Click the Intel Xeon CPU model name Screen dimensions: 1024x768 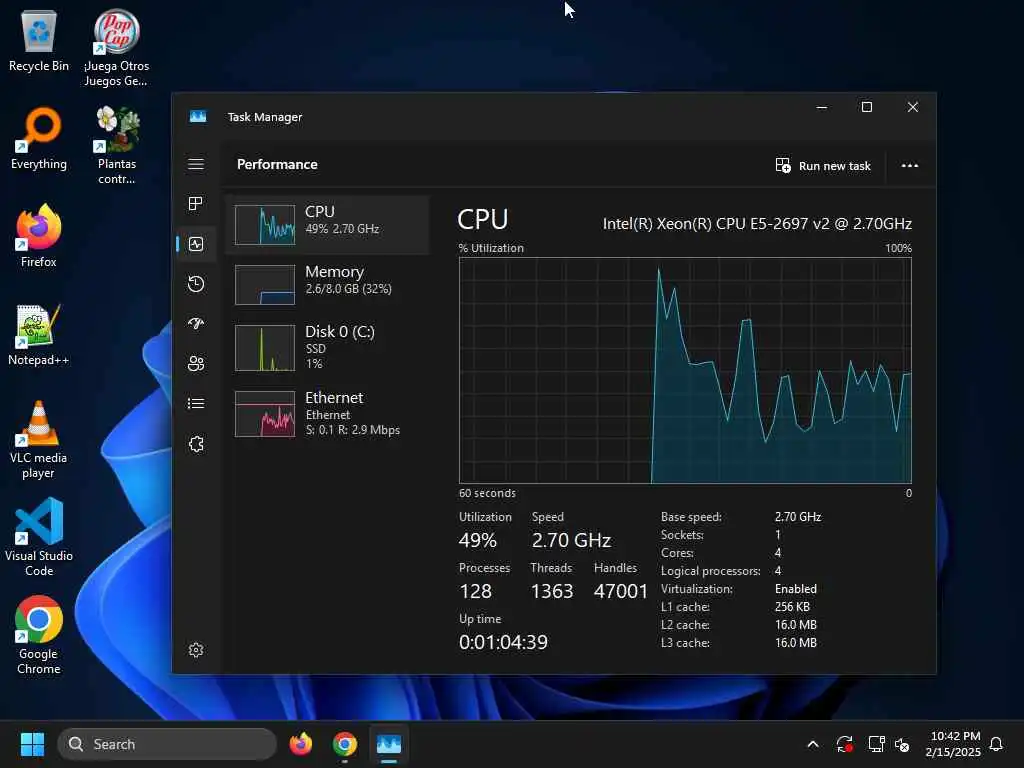point(757,224)
